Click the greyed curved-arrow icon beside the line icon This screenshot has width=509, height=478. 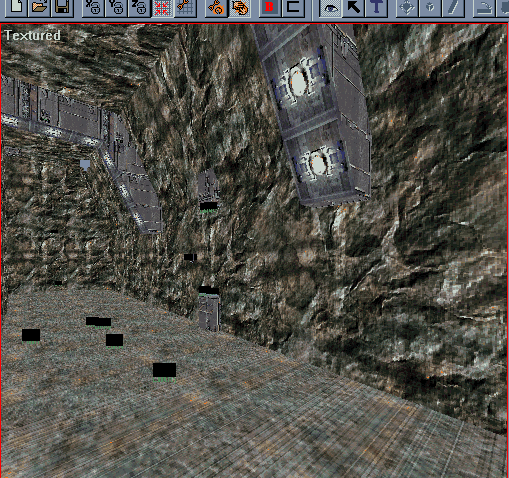484,7
